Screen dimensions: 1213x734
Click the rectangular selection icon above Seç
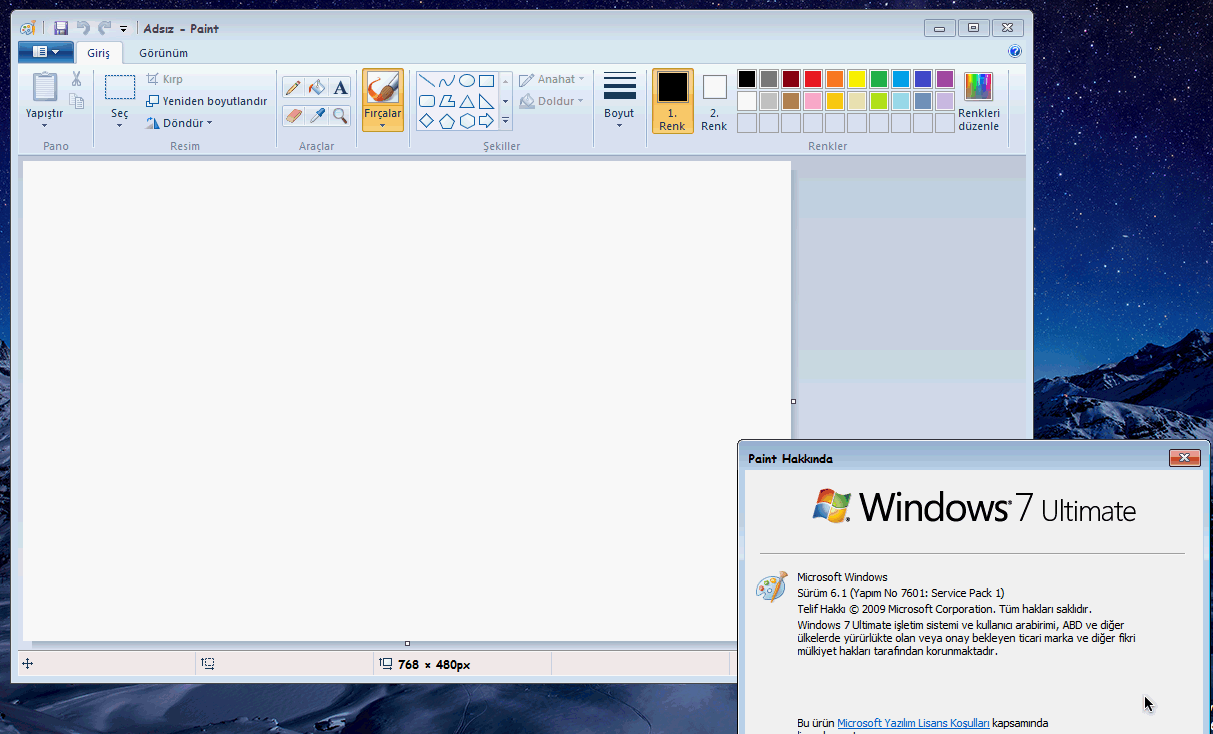(120, 87)
